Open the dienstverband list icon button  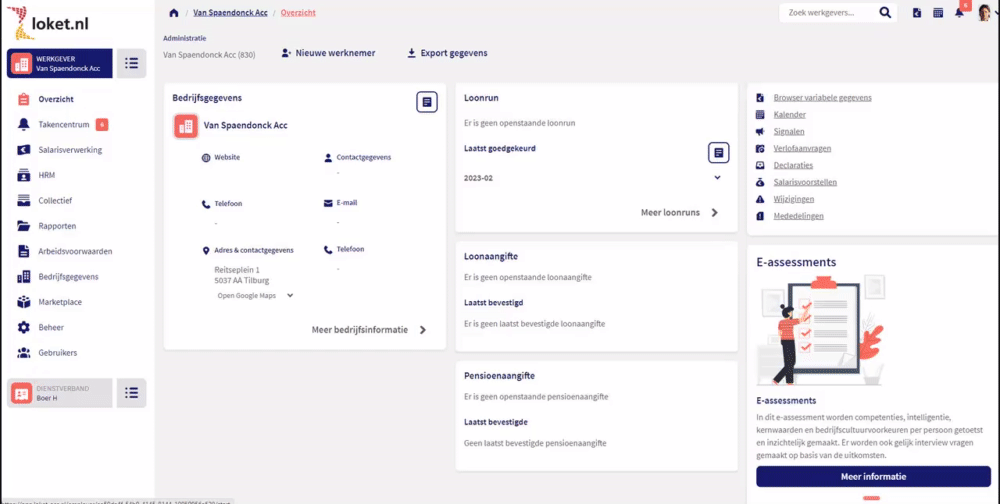pos(131,393)
